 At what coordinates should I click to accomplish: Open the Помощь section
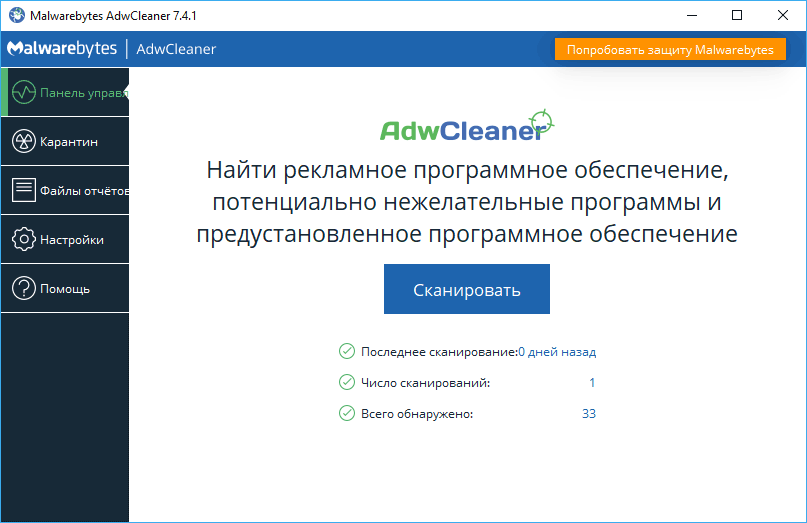[65, 288]
